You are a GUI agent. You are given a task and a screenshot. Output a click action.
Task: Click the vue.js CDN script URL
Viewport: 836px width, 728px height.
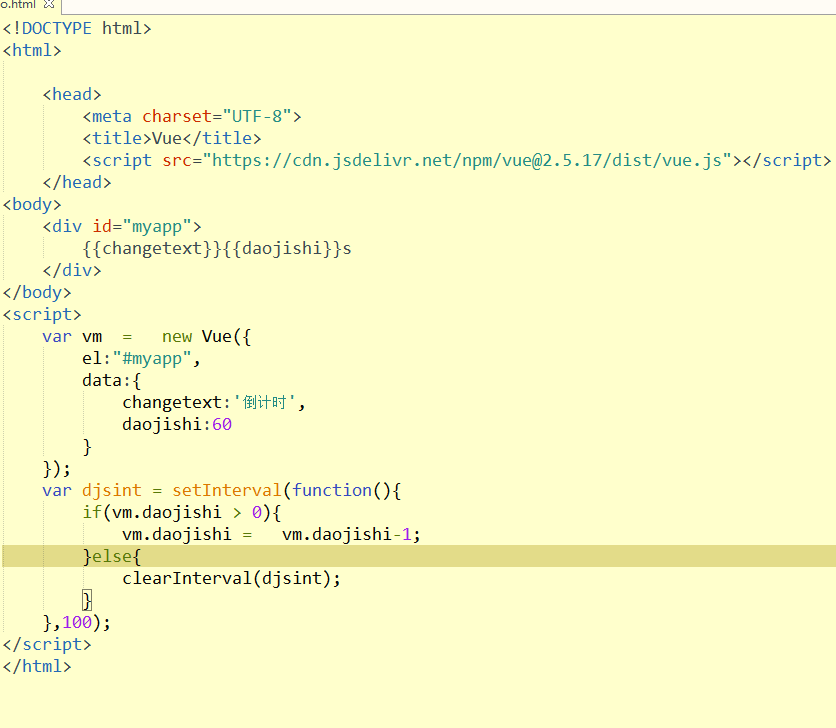(467, 161)
